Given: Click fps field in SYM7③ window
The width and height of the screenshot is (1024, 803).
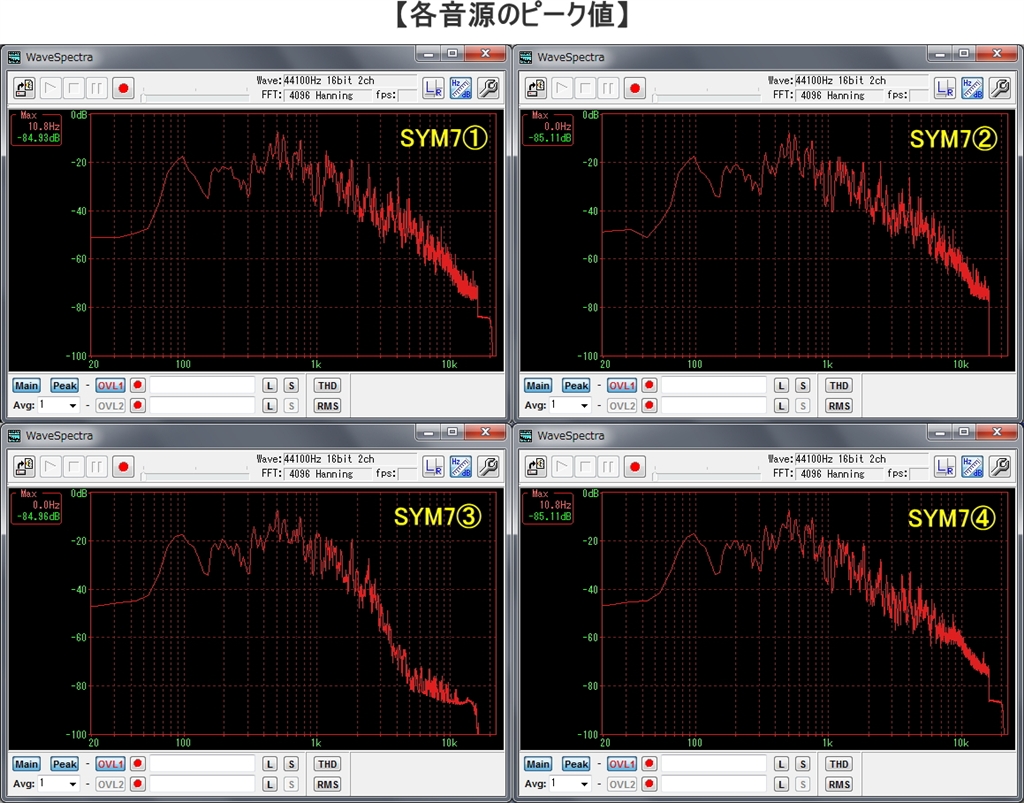Looking at the screenshot, I should (408, 474).
